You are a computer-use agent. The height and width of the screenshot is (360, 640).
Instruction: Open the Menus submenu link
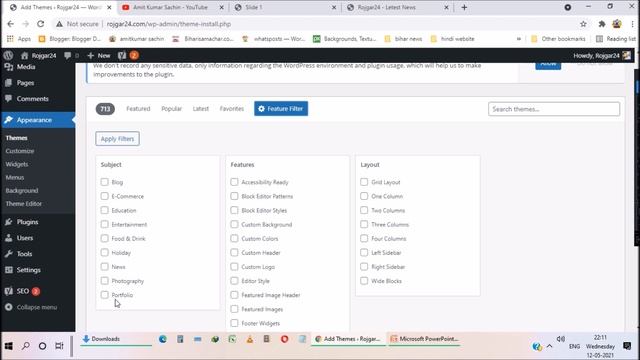[15, 177]
